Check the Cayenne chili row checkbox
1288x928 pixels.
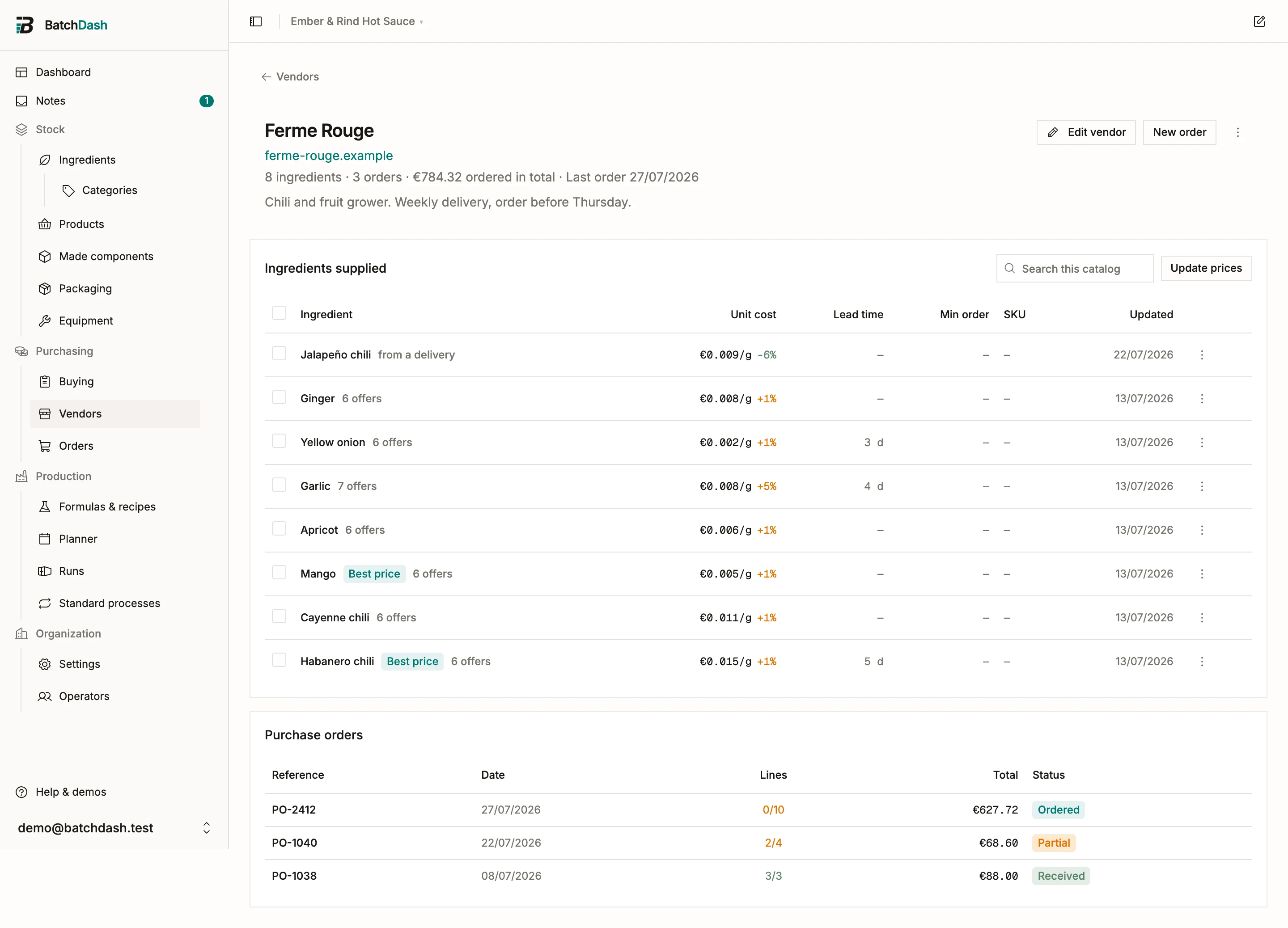[279, 616]
